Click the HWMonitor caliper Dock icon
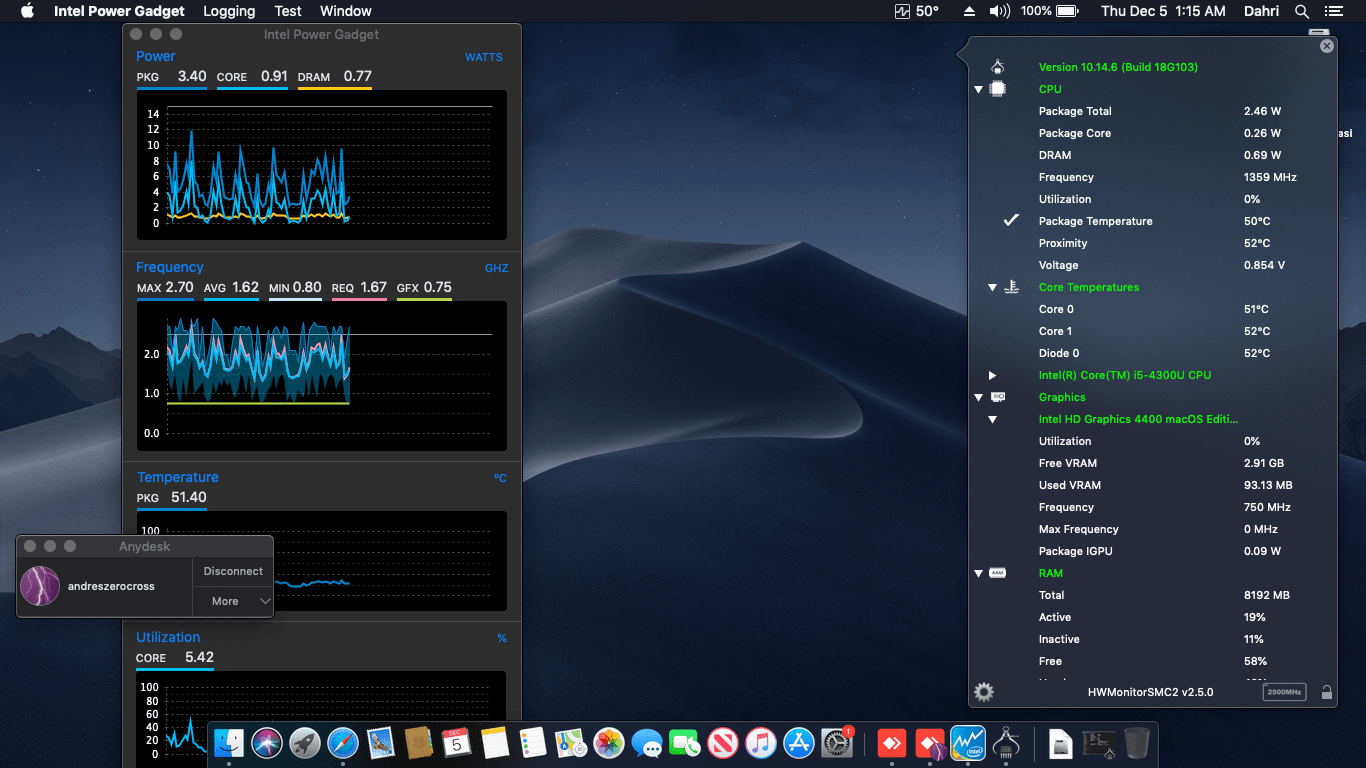 pos(1006,743)
